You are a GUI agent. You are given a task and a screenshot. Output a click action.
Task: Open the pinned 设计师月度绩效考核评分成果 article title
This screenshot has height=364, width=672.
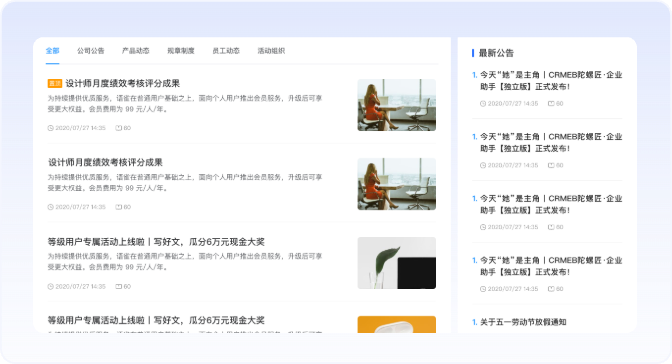point(123,83)
